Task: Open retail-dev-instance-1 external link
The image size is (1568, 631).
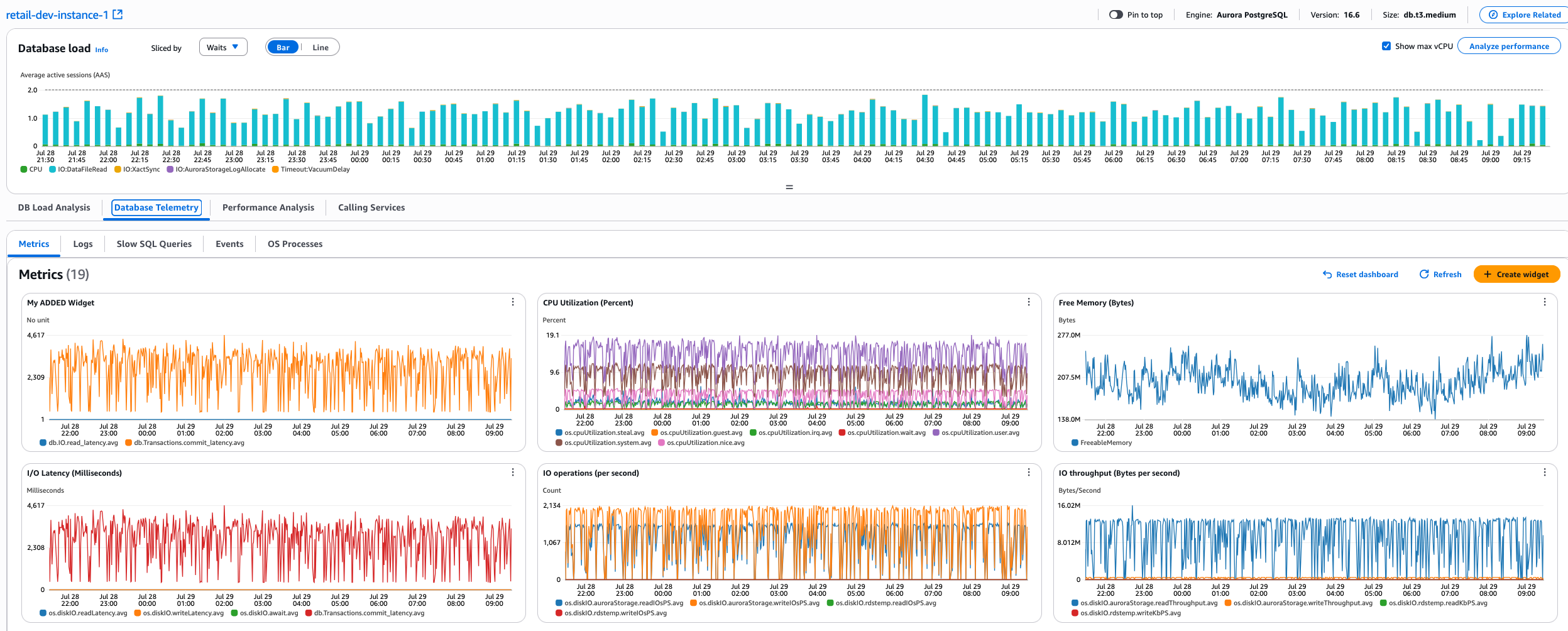Action: point(117,14)
